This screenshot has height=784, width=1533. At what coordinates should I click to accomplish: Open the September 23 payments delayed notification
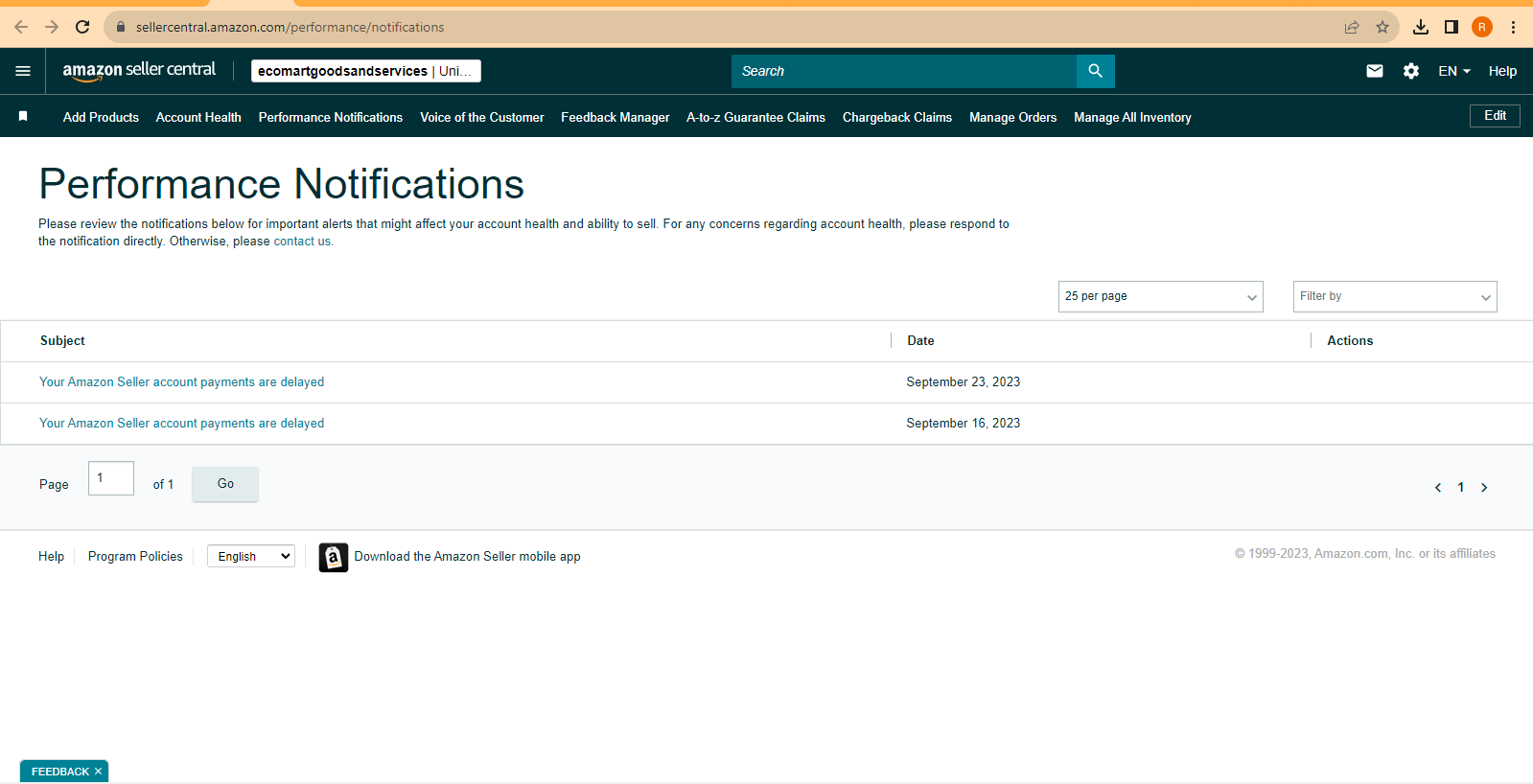coord(181,381)
